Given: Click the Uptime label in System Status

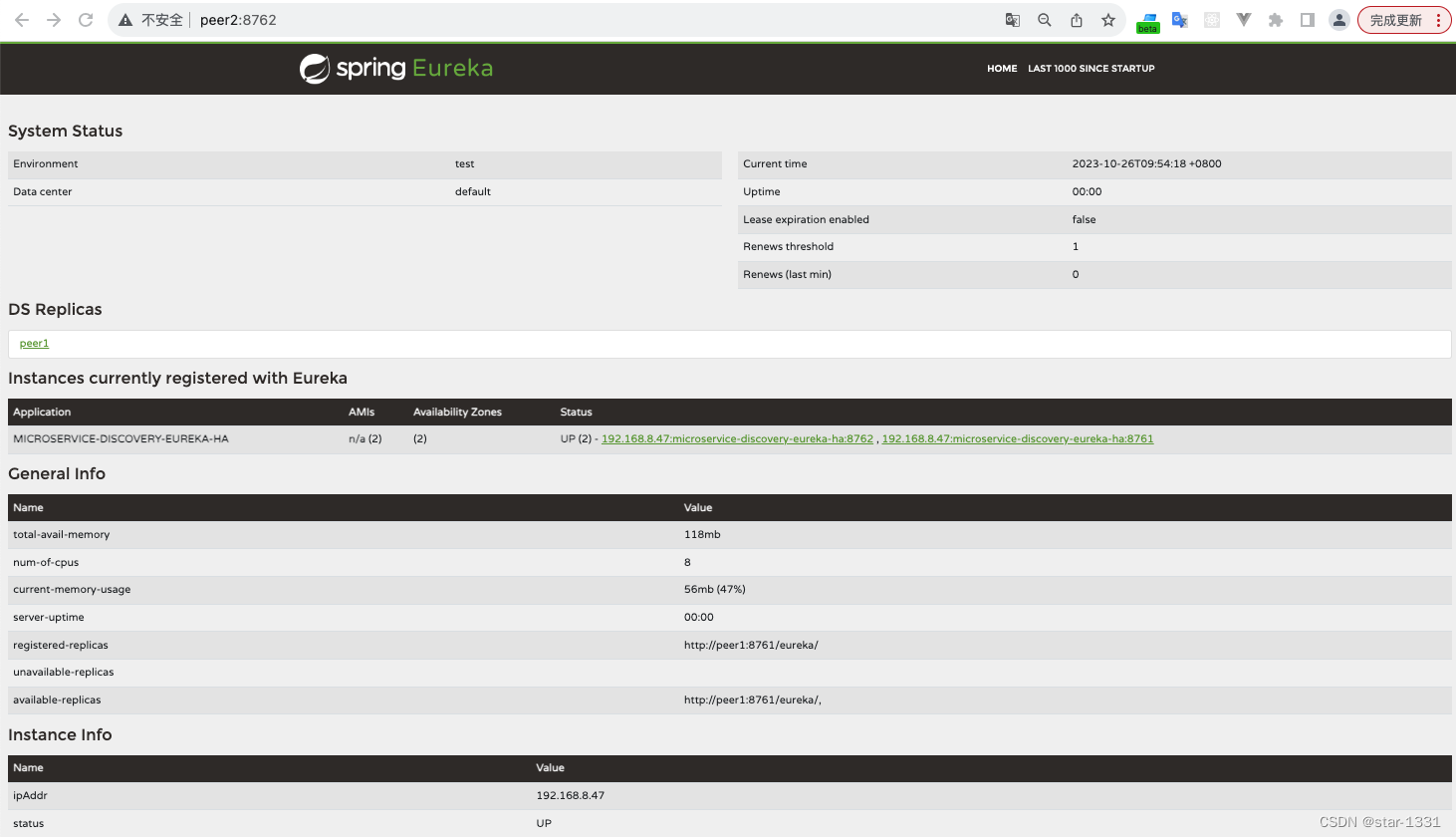Looking at the screenshot, I should (761, 192).
